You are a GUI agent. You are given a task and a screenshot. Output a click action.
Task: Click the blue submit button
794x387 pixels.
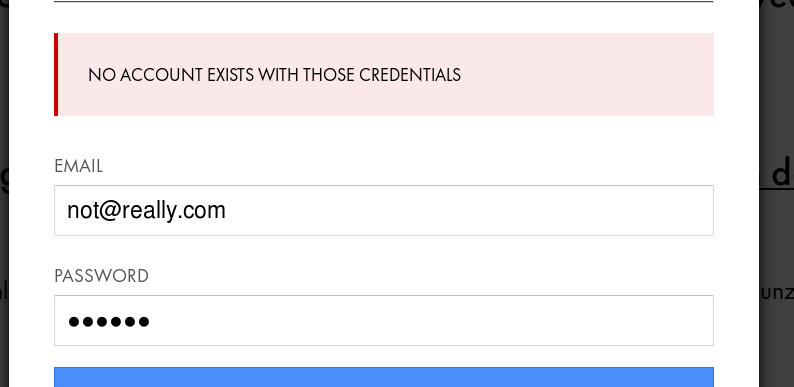point(384,377)
